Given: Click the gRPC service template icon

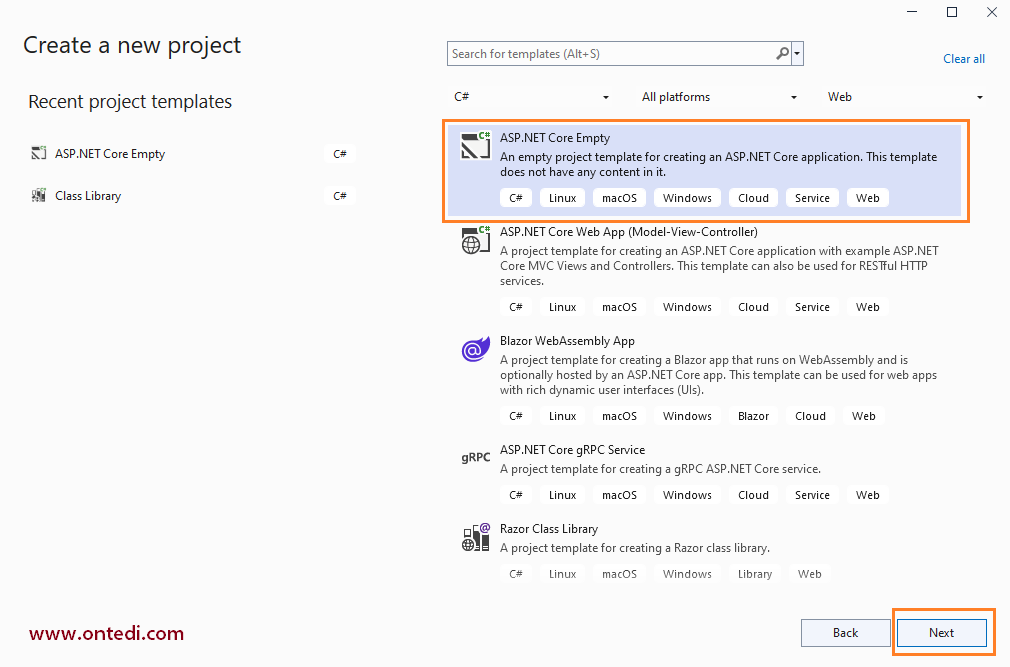Looking at the screenshot, I should click(x=475, y=457).
